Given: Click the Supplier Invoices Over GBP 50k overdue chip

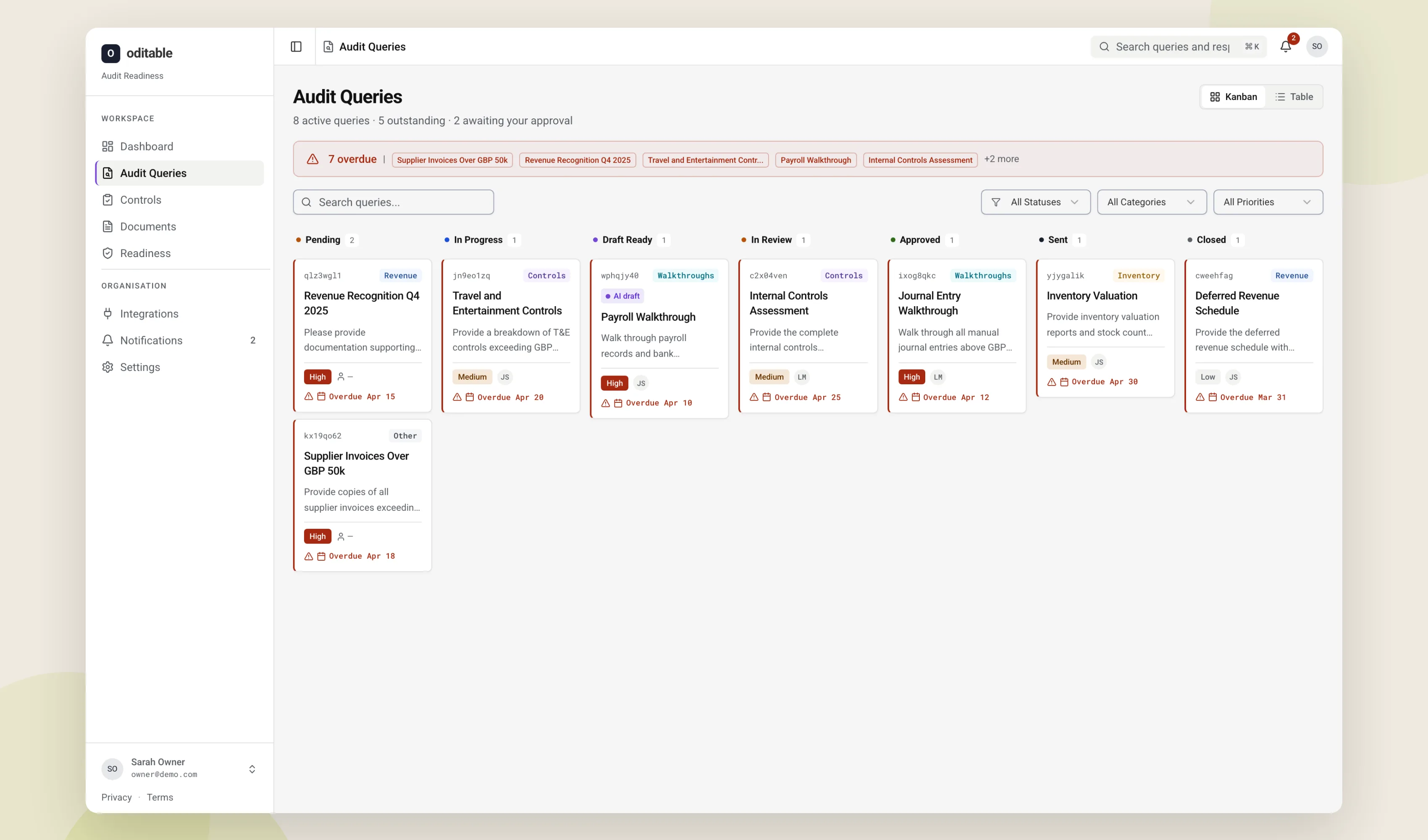Looking at the screenshot, I should tap(452, 160).
